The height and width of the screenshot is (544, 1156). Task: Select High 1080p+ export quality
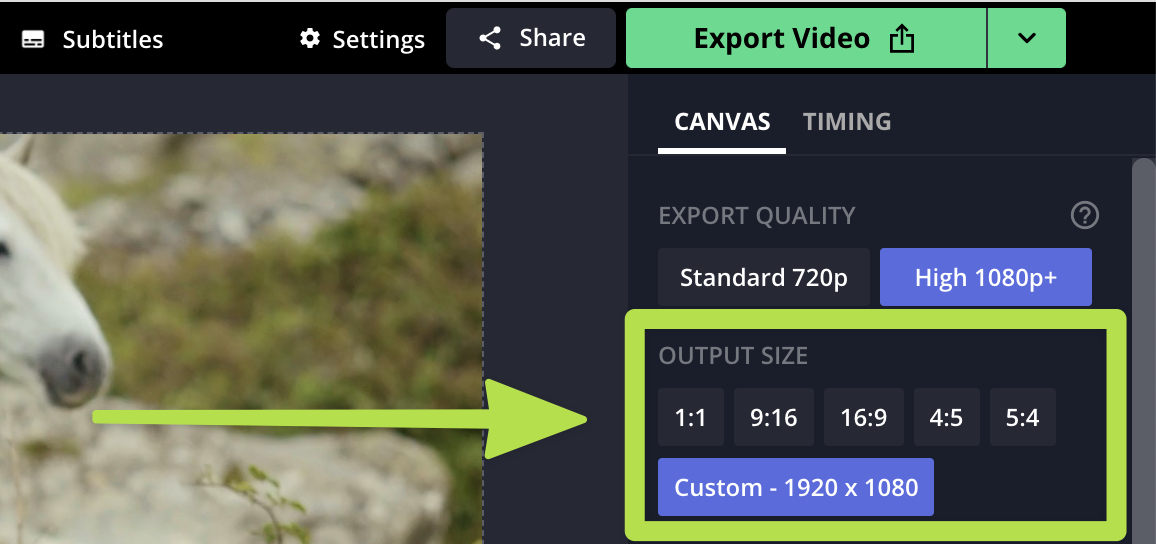pos(985,277)
